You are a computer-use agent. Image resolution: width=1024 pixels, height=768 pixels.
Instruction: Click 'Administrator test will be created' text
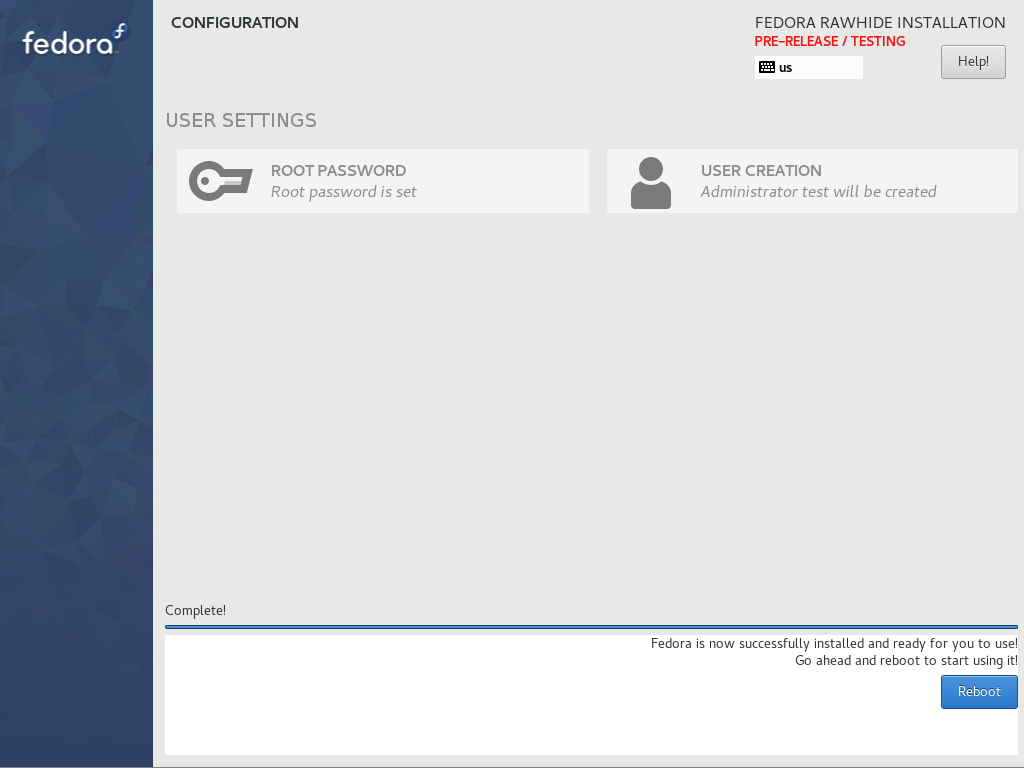(x=818, y=191)
